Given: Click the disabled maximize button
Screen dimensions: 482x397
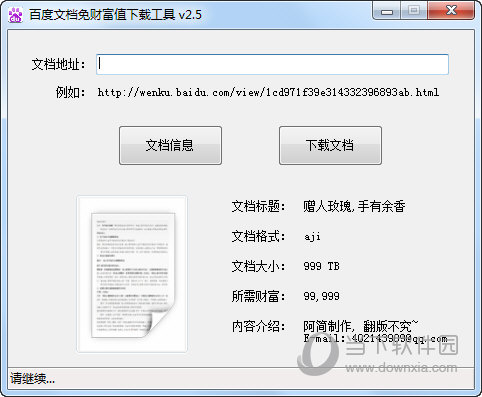Looking at the screenshot, I should 414,11.
